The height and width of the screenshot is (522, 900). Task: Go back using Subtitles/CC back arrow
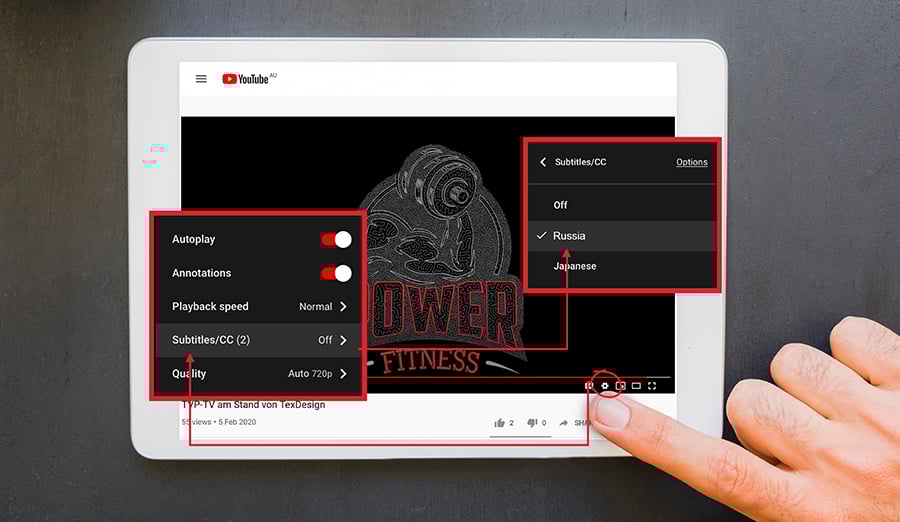(543, 162)
